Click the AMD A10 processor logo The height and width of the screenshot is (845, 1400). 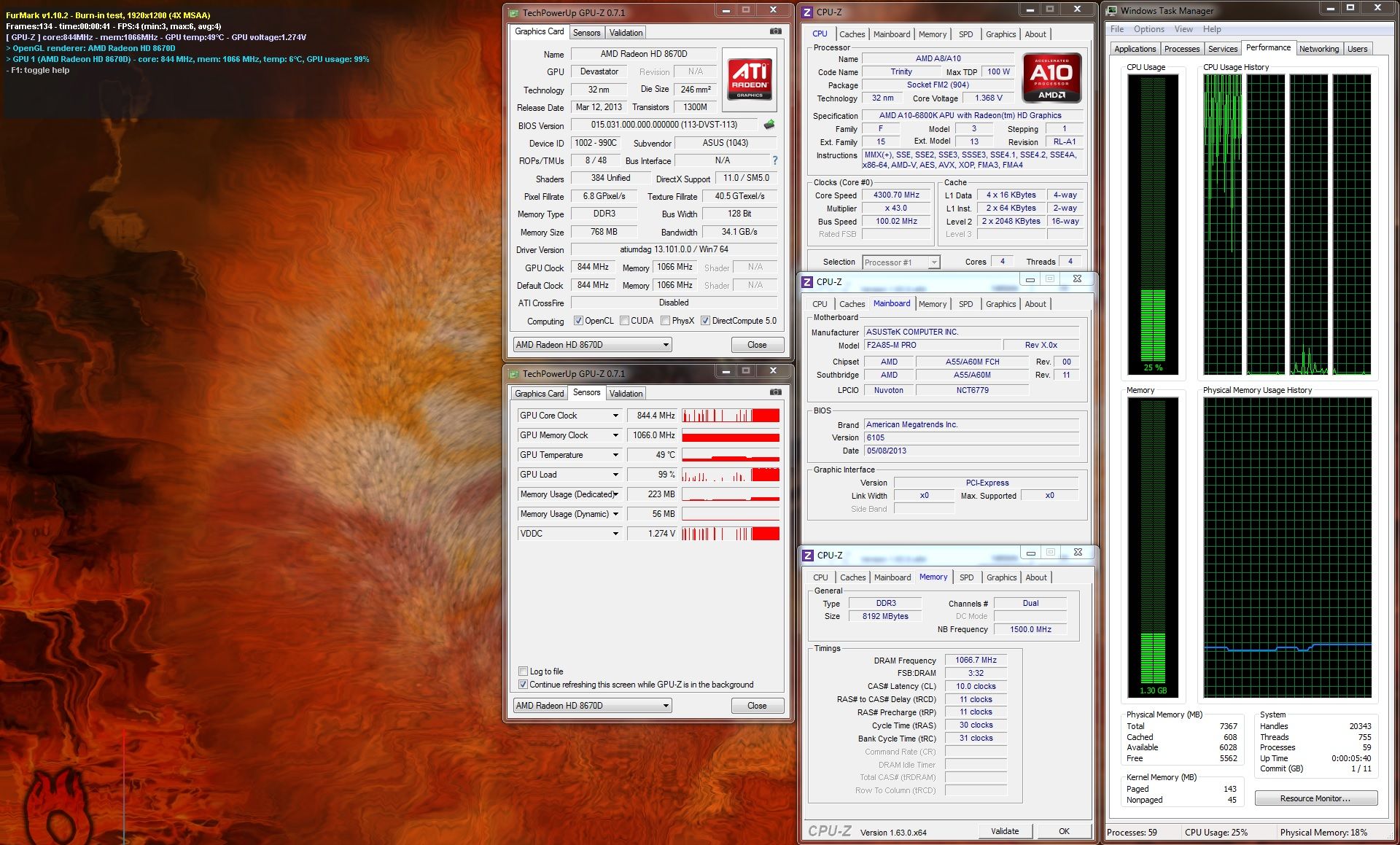pos(1051,77)
